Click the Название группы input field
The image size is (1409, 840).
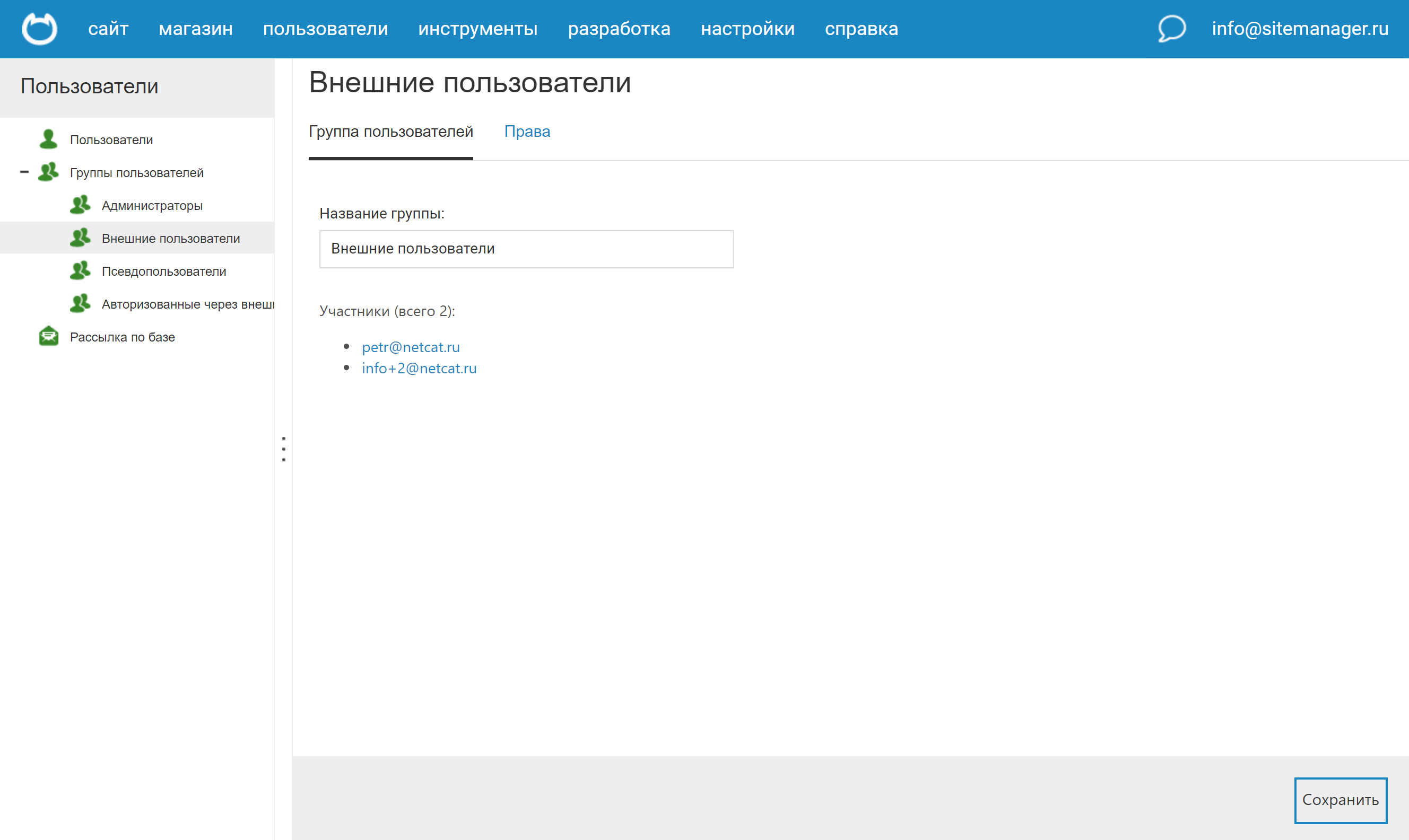coord(526,249)
